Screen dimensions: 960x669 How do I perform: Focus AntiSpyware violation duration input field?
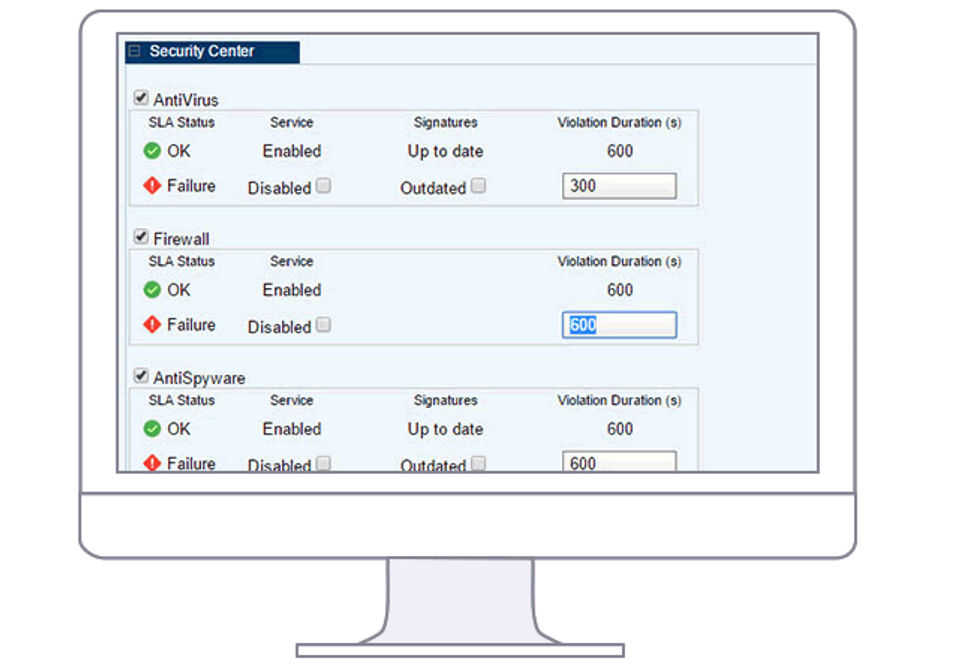[x=619, y=461]
